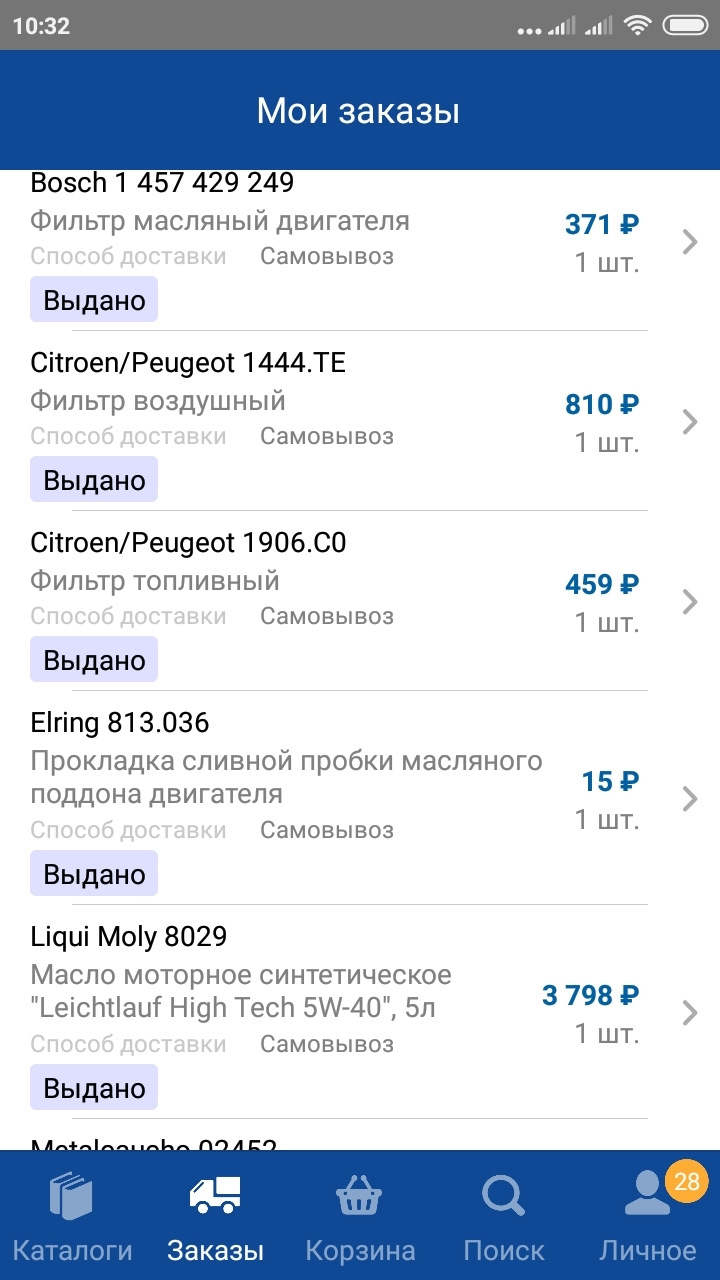
Task: Switch to the Каталоги tab label
Action: click(x=72, y=1250)
